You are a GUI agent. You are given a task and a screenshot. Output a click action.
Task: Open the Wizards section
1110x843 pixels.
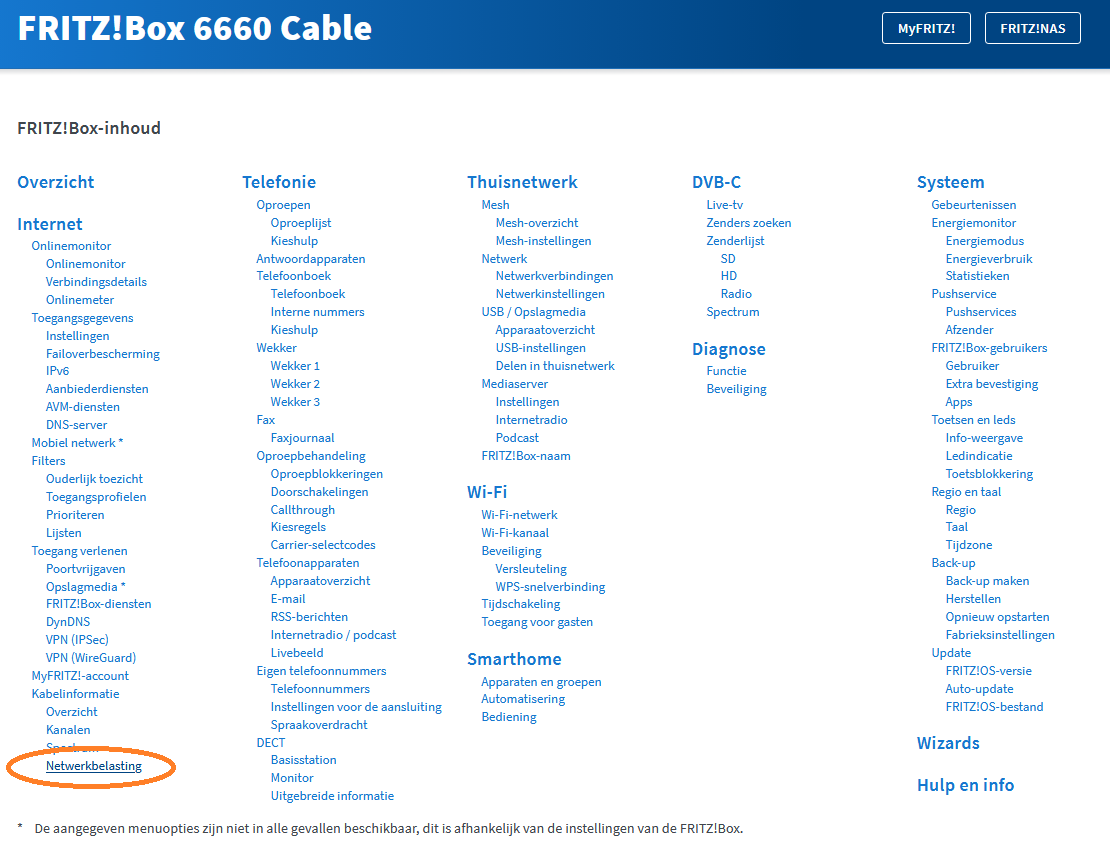(x=948, y=743)
